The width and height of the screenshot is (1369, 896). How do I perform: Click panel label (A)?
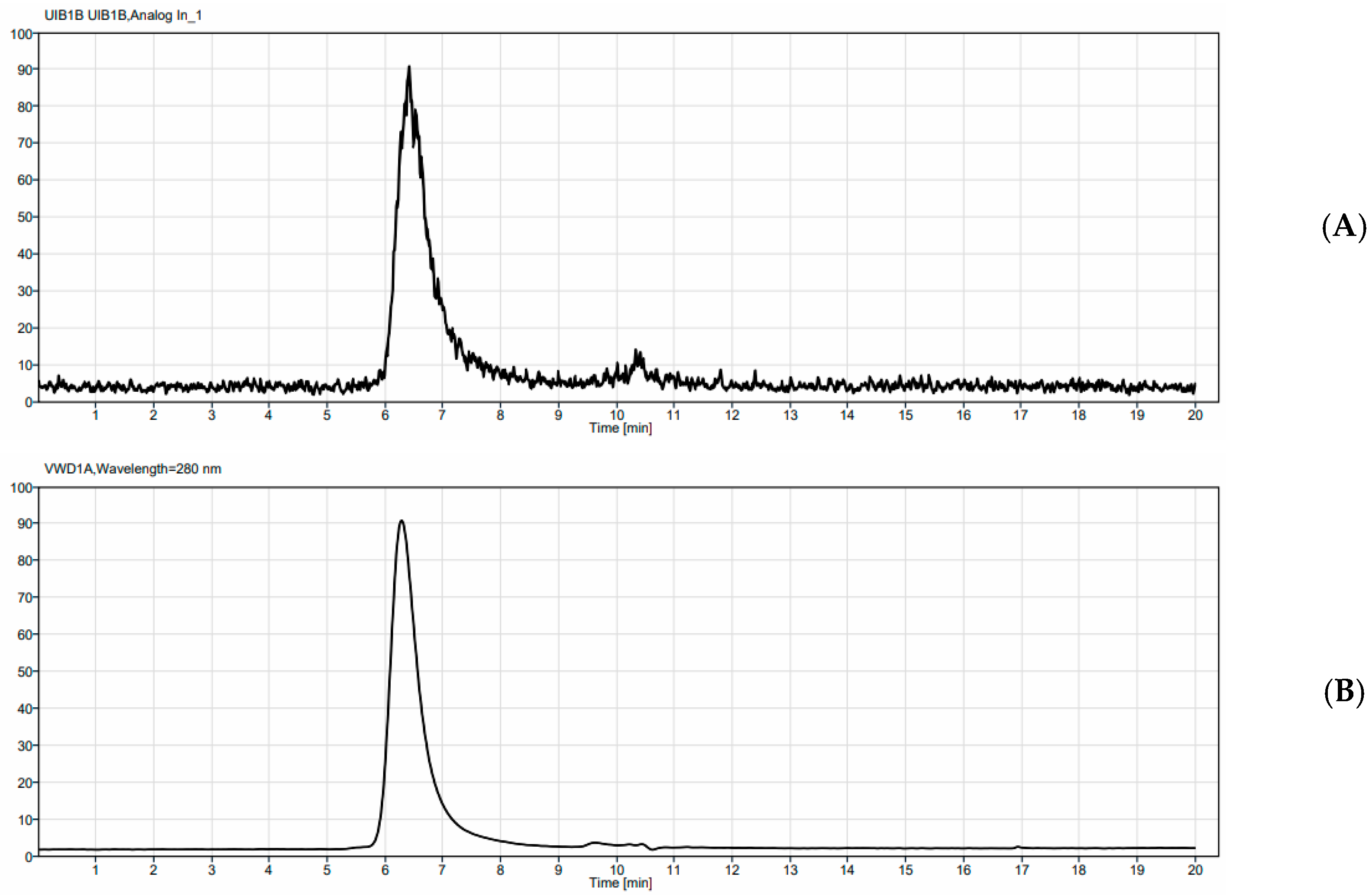1344,226
